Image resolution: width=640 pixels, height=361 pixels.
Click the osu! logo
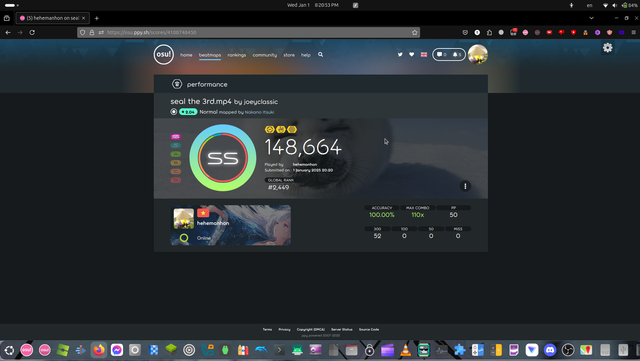pyautogui.click(x=164, y=54)
